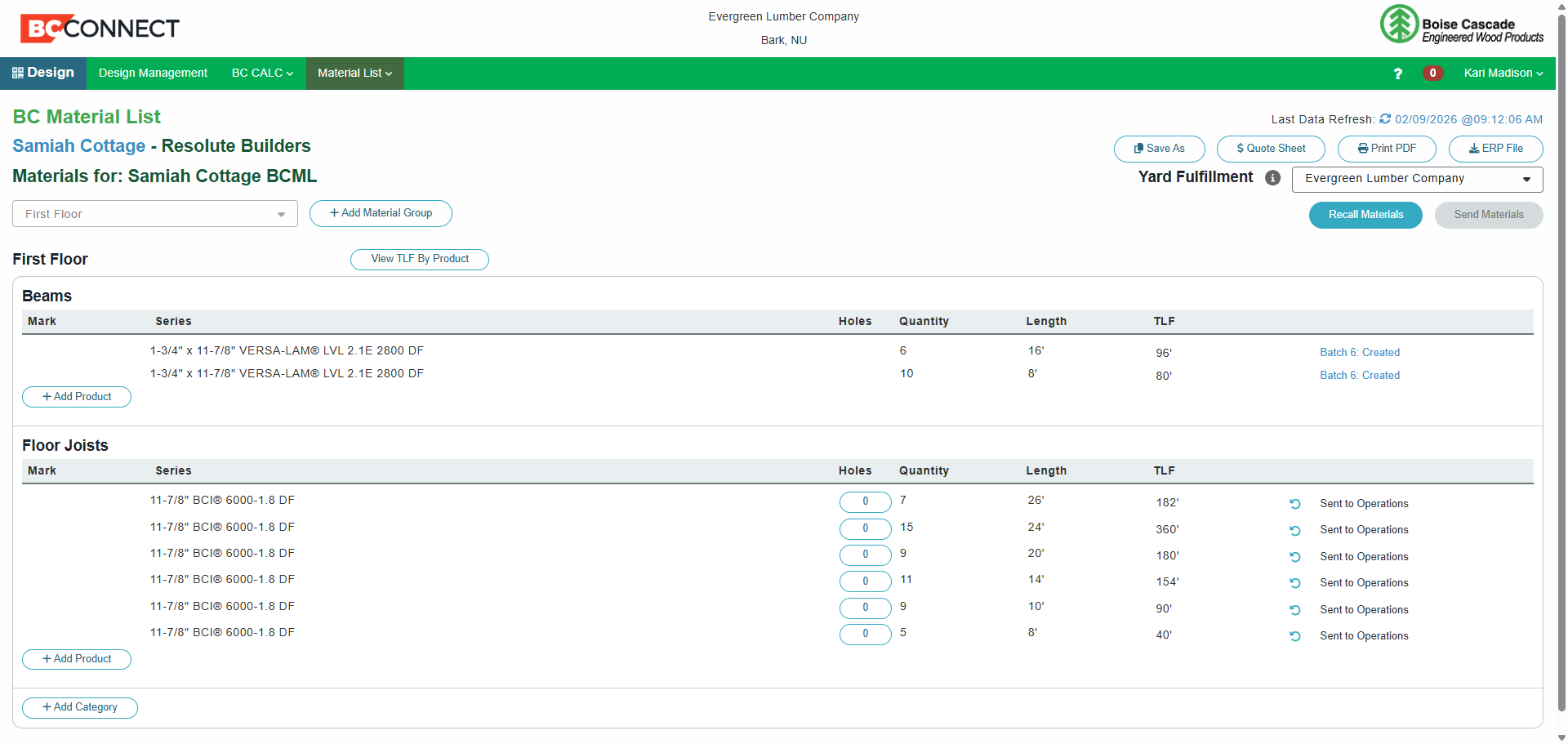Select the 16' VERSA-LAM beam row

point(776,351)
